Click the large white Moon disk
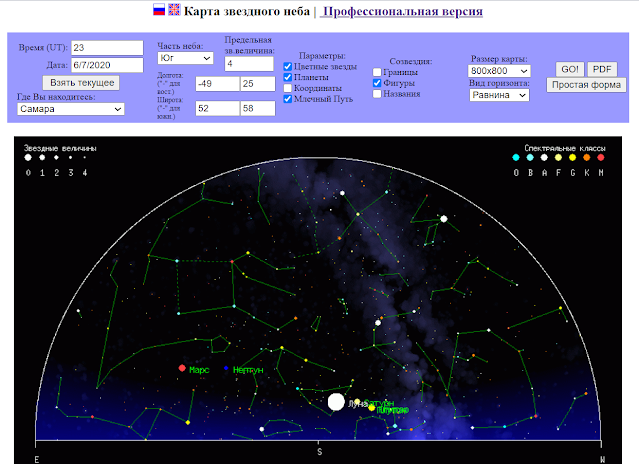The width and height of the screenshot is (639, 464). pyautogui.click(x=336, y=402)
